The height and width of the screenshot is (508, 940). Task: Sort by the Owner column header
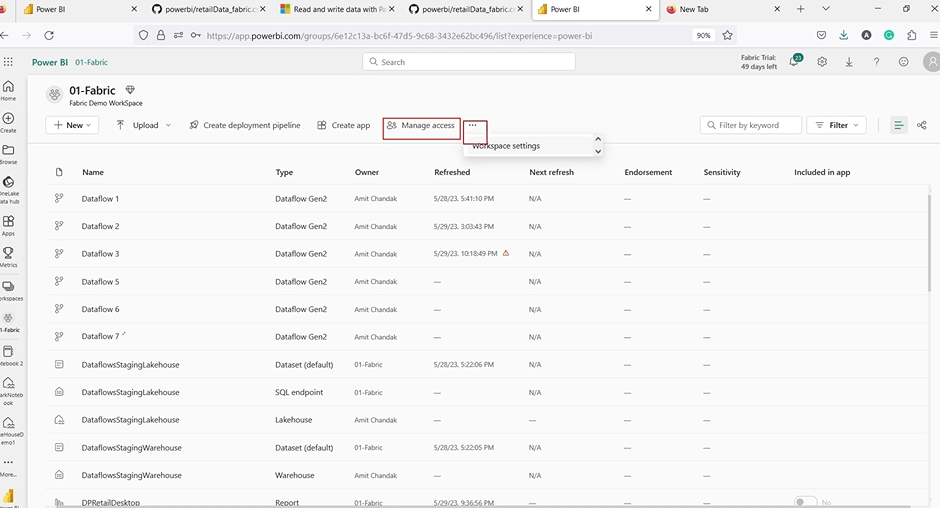pos(367,172)
